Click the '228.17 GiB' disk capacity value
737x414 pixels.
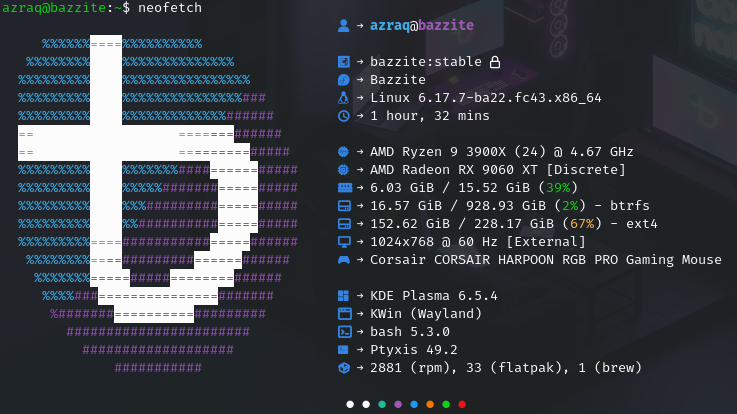(x=514, y=224)
